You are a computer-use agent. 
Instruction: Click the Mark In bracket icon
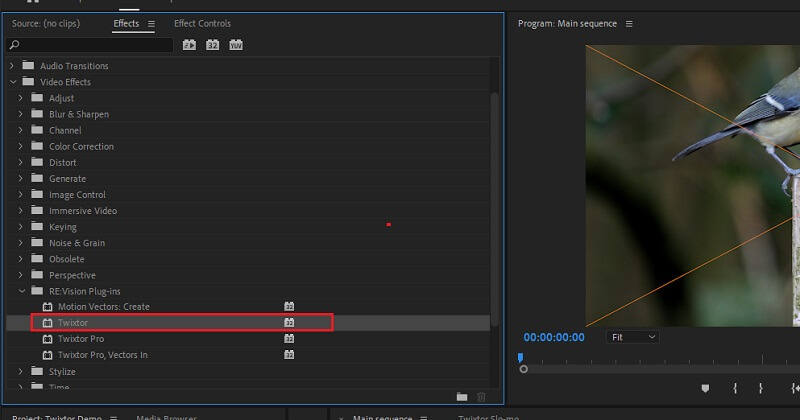(735, 388)
